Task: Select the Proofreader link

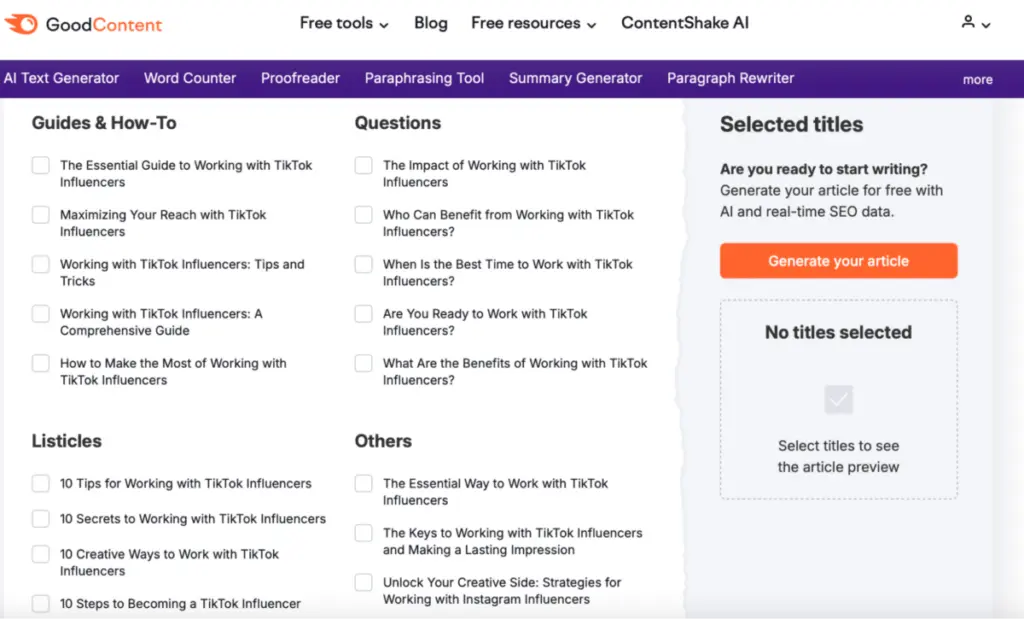Action: tap(300, 78)
